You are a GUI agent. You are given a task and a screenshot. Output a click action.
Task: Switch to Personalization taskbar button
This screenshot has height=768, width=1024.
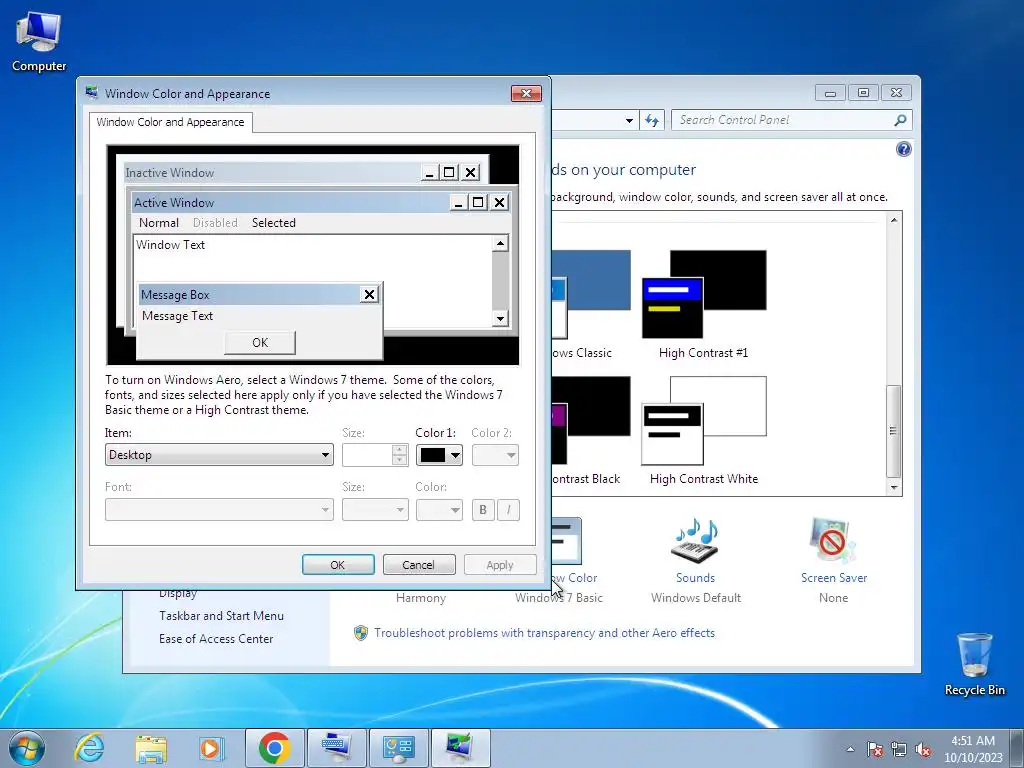pos(460,748)
